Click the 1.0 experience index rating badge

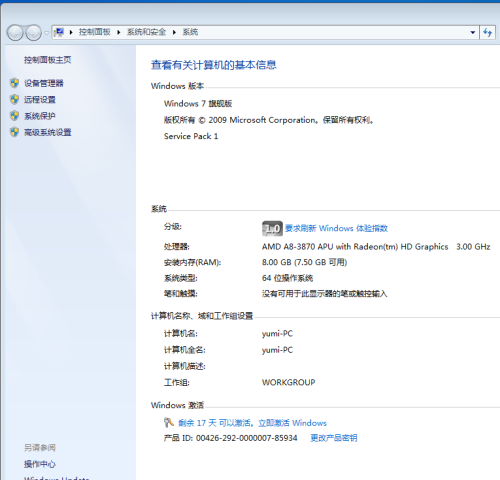tap(272, 228)
